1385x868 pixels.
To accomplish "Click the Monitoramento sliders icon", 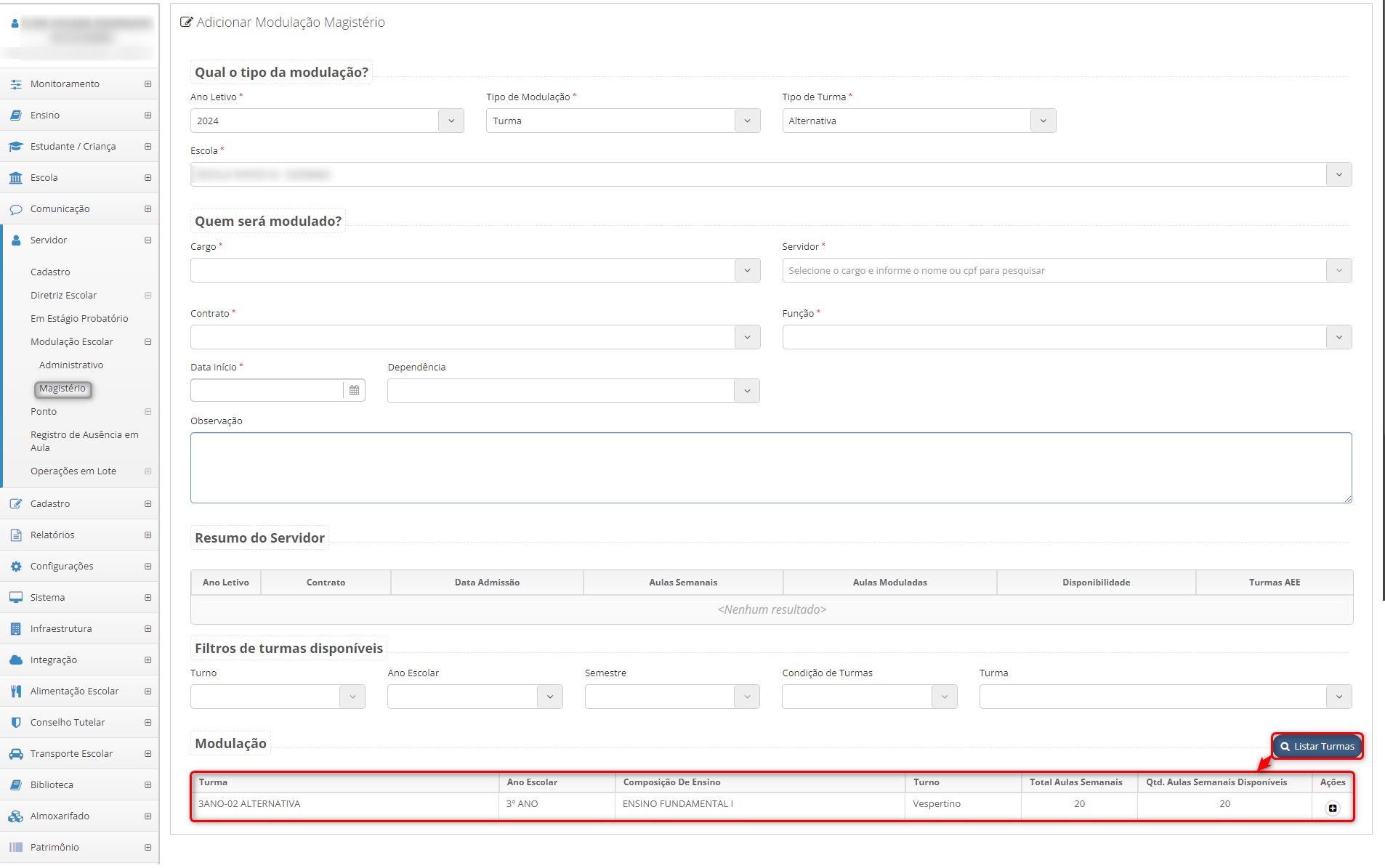I will [16, 84].
